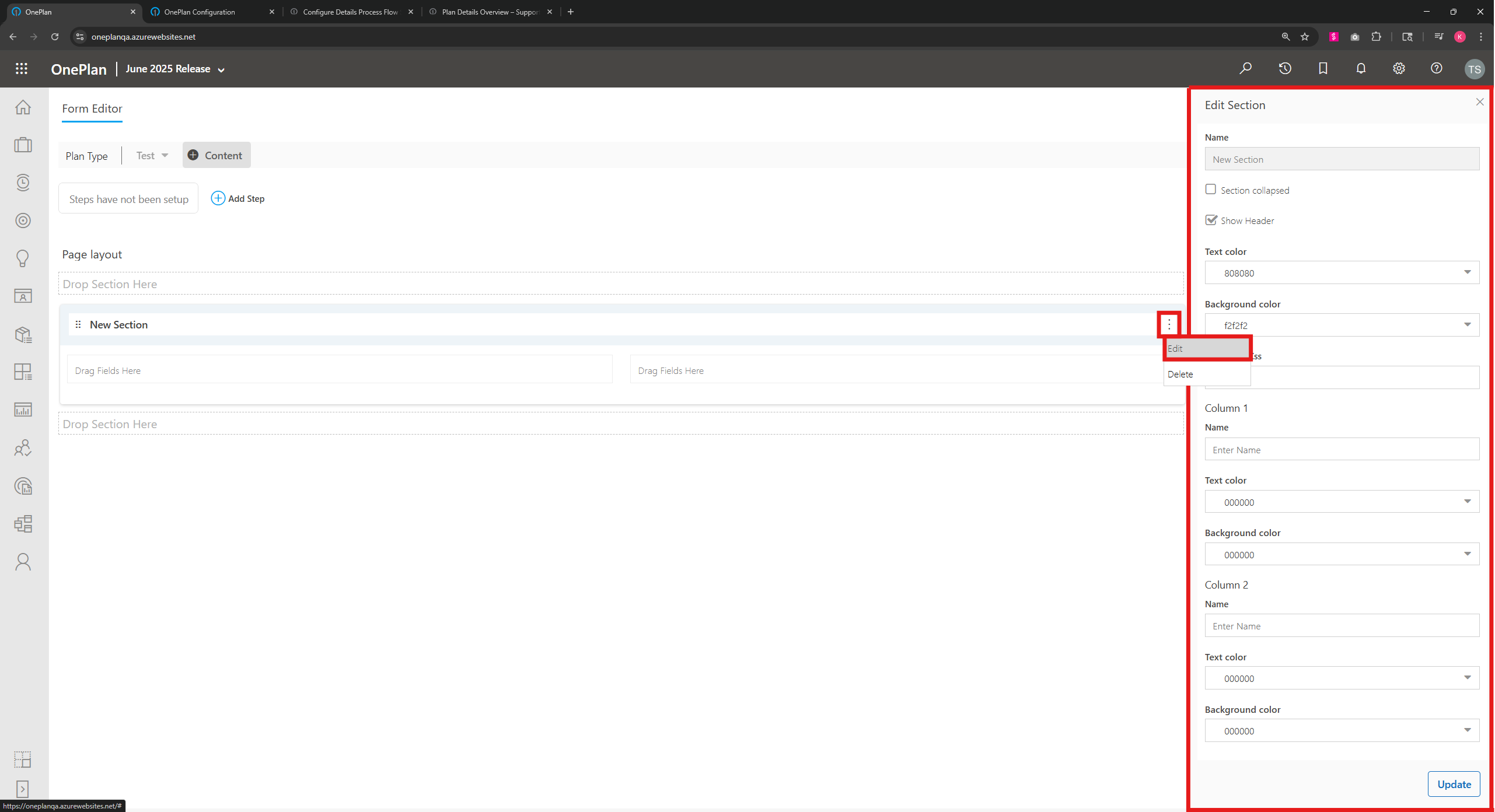Open the blocks layout sidebar icon
Image resolution: width=1495 pixels, height=812 pixels.
click(x=23, y=524)
